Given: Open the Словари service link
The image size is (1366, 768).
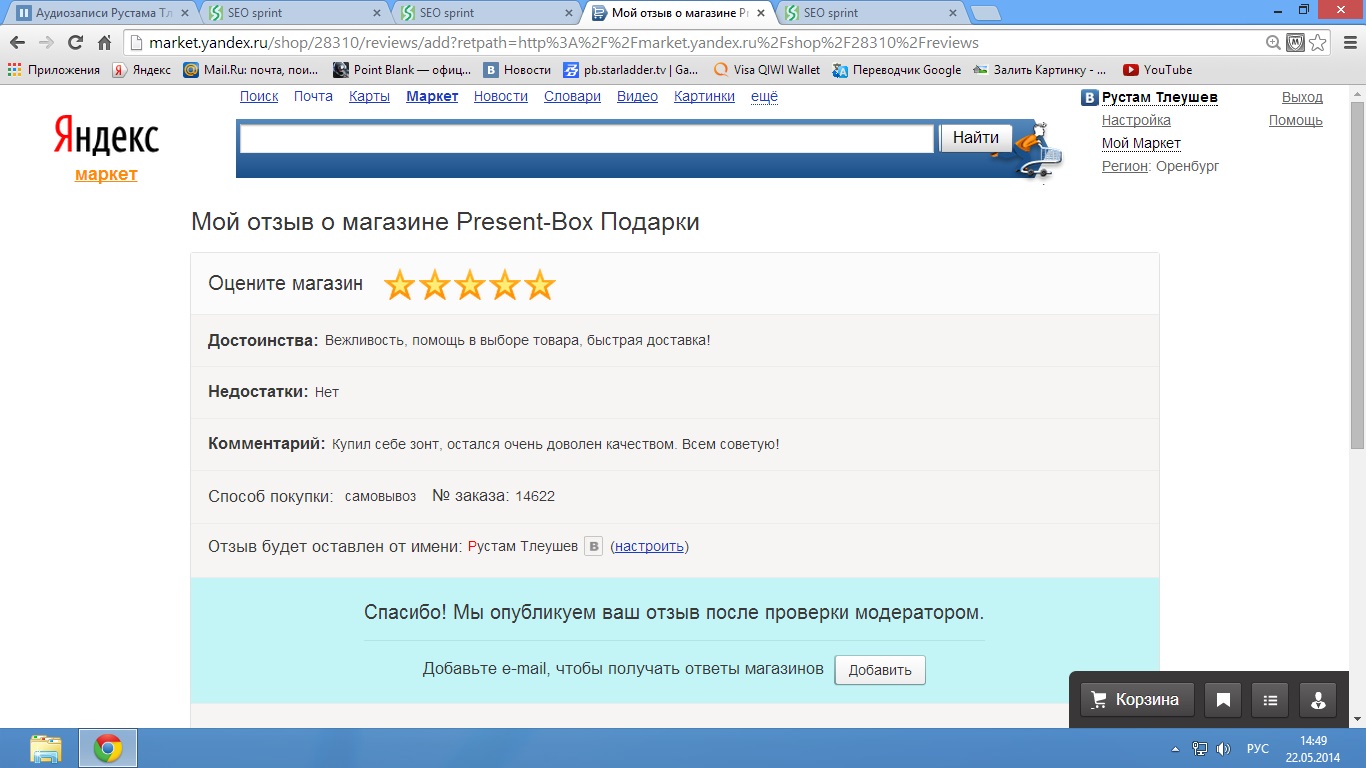Looking at the screenshot, I should 572,96.
